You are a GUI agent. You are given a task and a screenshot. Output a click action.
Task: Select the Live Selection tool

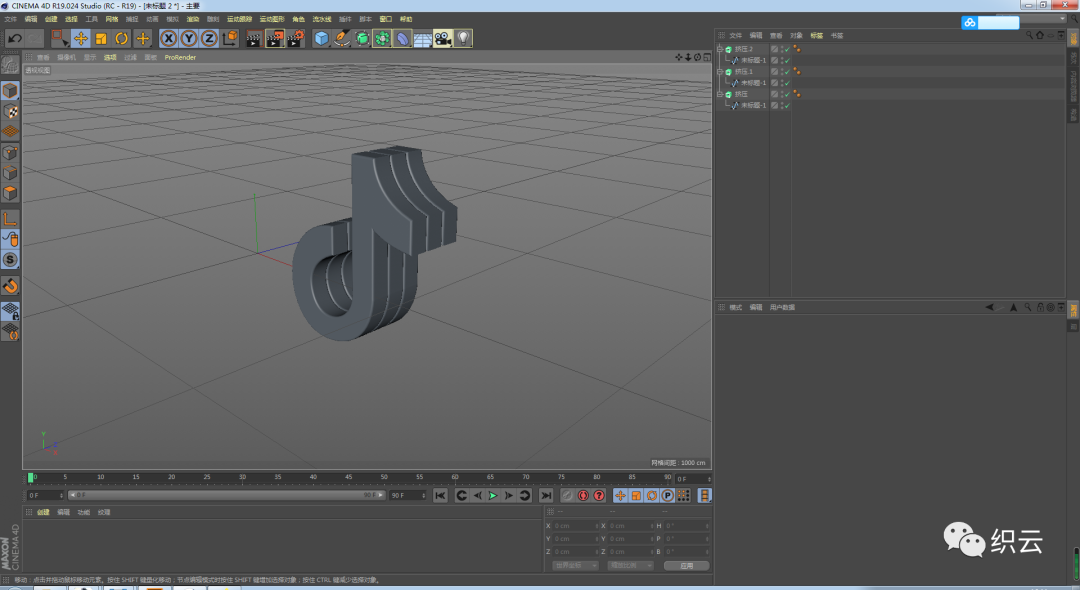(60, 39)
